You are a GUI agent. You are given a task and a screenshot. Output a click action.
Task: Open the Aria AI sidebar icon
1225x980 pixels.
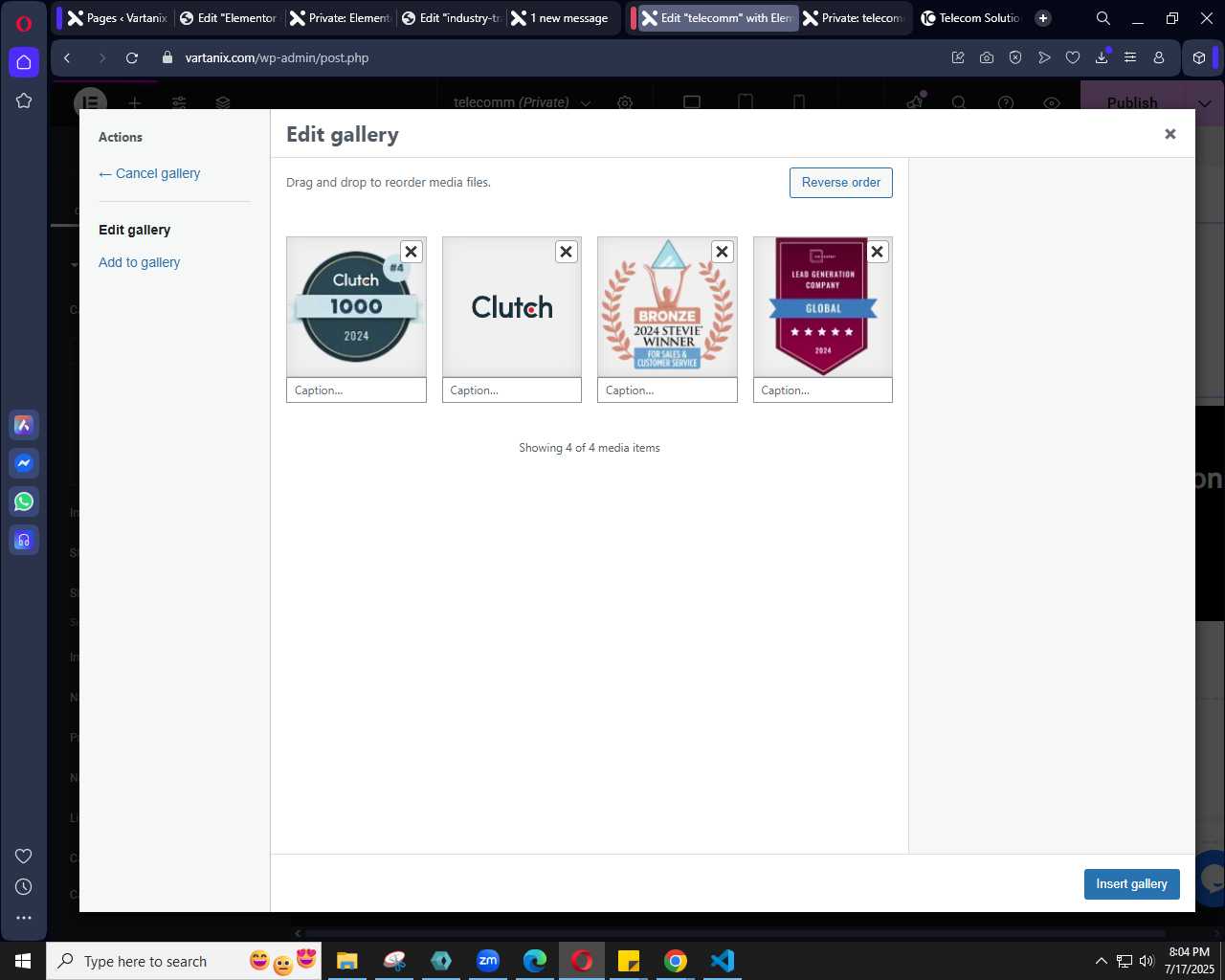point(24,425)
